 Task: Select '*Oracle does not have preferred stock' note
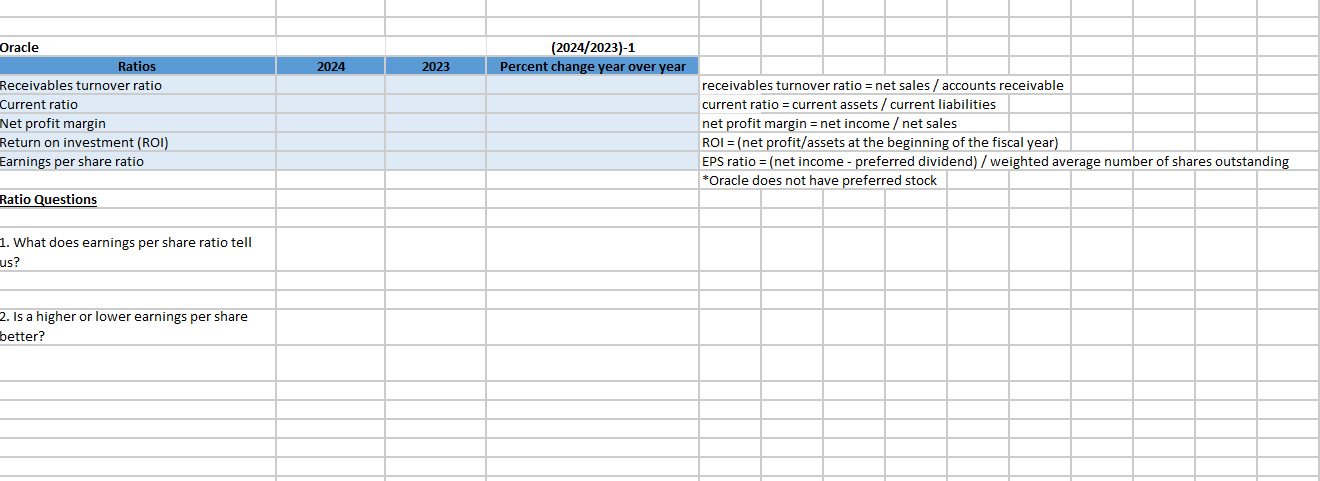point(820,180)
